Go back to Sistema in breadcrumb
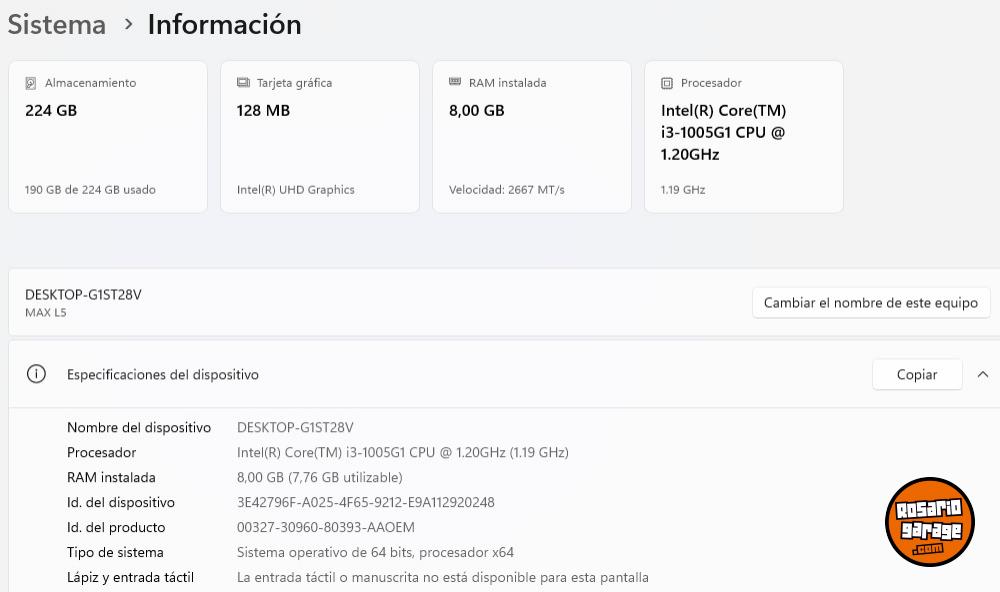Viewport: 1000px width, 592px height. click(56, 25)
